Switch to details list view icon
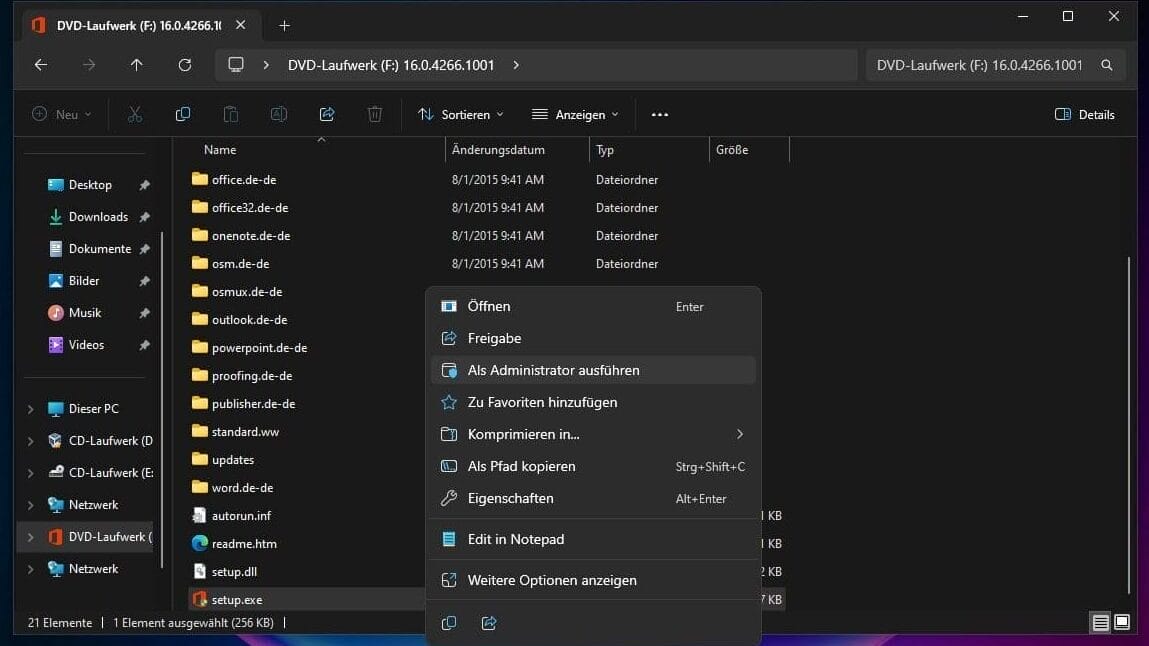The width and height of the screenshot is (1149, 646). click(x=1100, y=623)
